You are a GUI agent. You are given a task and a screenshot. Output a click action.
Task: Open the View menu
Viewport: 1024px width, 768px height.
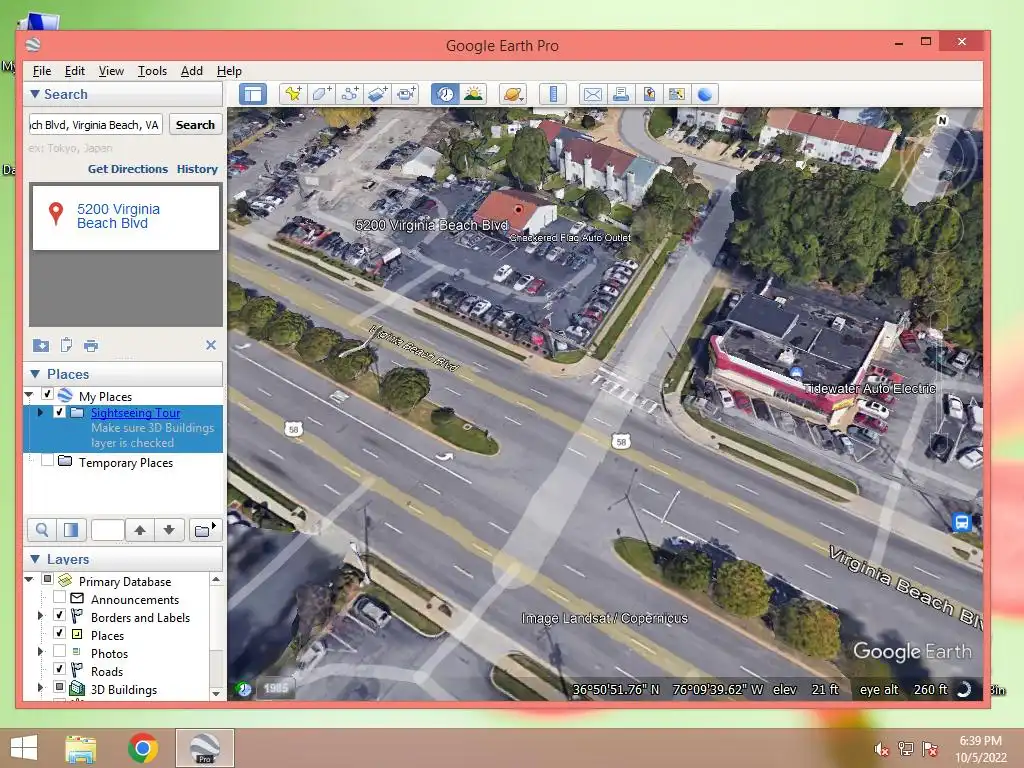click(x=111, y=71)
